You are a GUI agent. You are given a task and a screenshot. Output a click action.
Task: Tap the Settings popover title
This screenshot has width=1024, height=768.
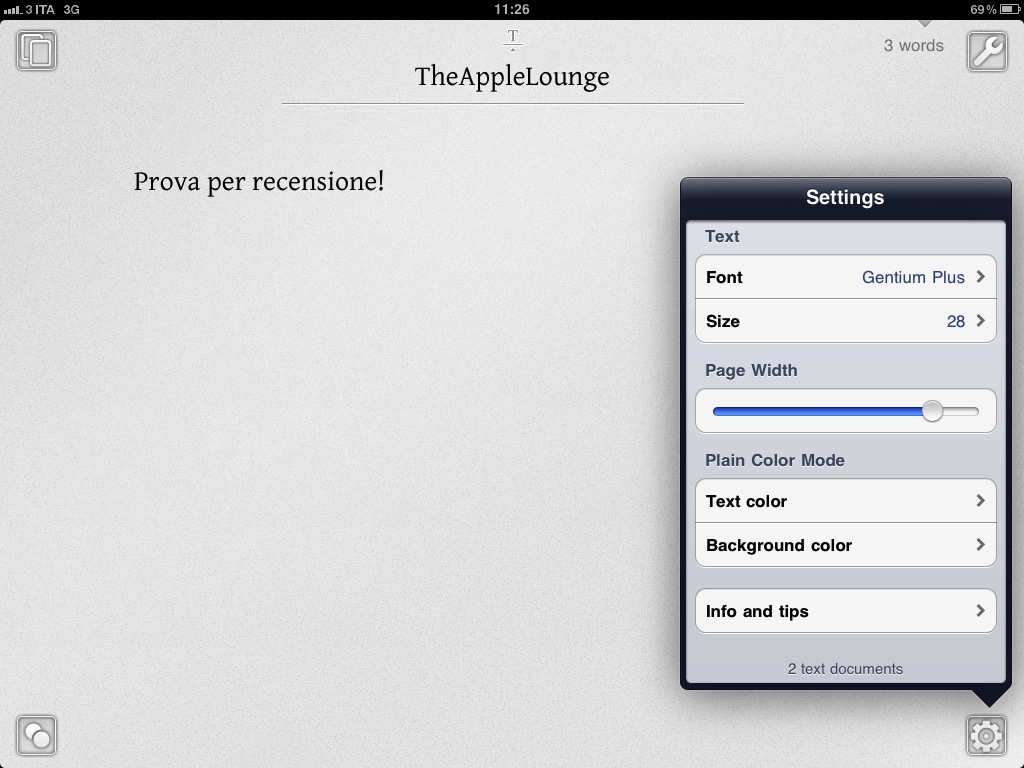pyautogui.click(x=845, y=197)
